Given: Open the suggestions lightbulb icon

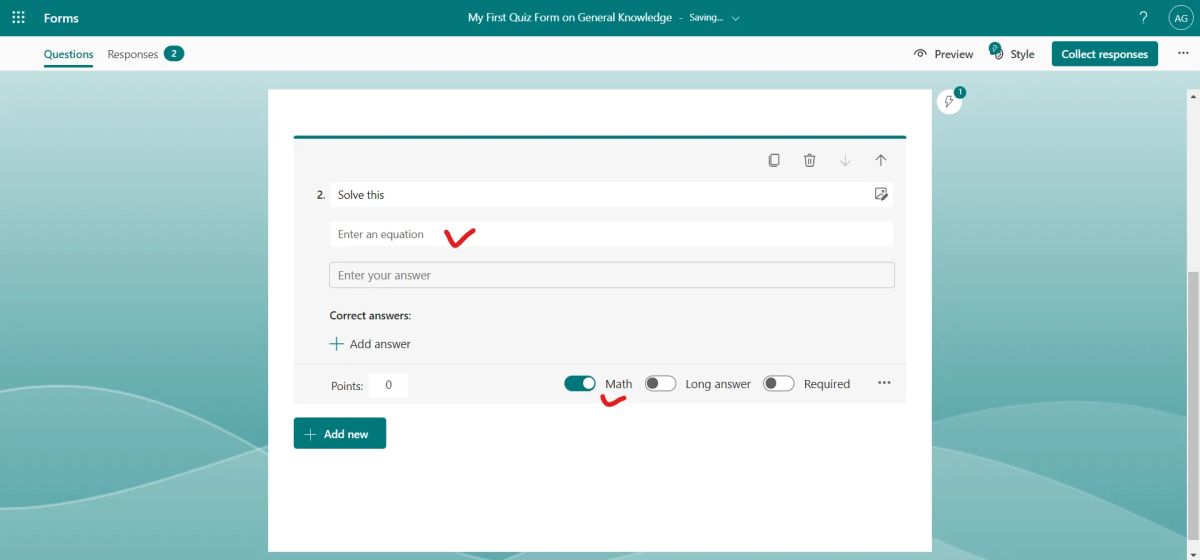Looking at the screenshot, I should click(950, 101).
